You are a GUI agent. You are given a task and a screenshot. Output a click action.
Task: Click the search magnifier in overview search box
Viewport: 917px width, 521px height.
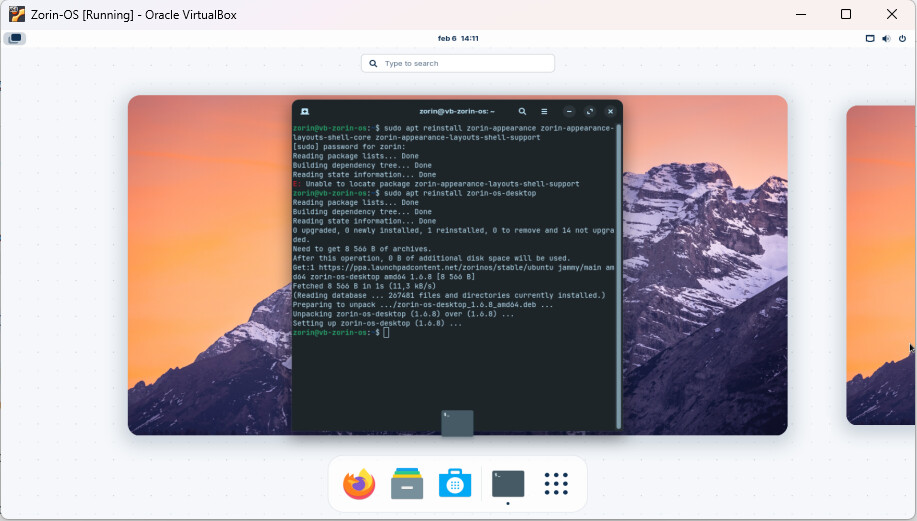coord(373,63)
